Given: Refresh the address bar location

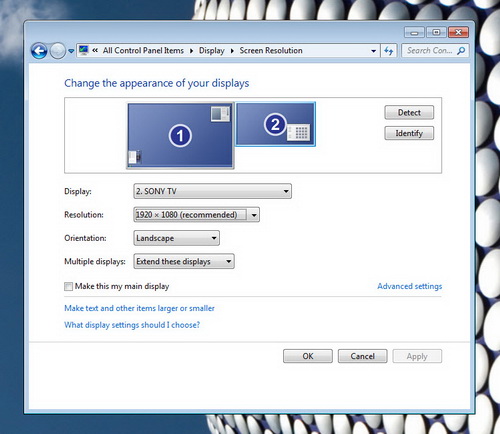Looking at the screenshot, I should click(389, 51).
